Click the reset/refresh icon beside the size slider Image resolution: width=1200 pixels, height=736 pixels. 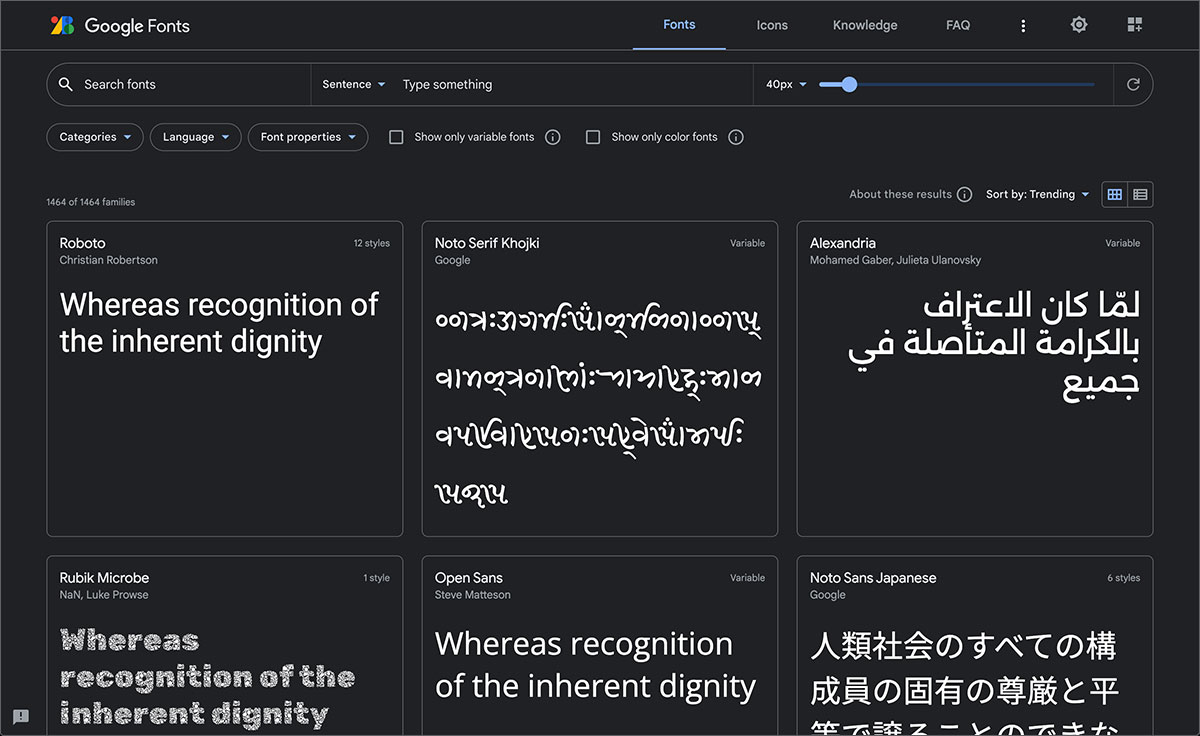point(1133,84)
